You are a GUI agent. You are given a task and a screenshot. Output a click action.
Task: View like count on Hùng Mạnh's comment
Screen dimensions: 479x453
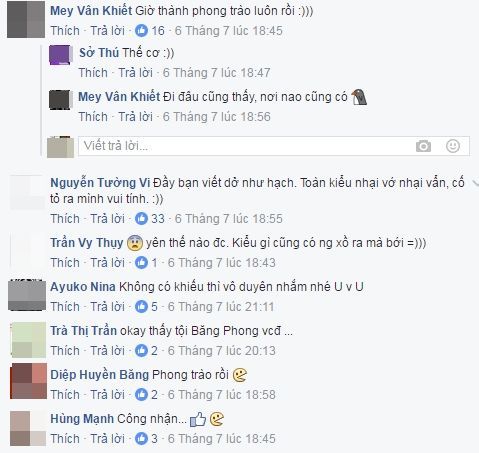[146, 439]
